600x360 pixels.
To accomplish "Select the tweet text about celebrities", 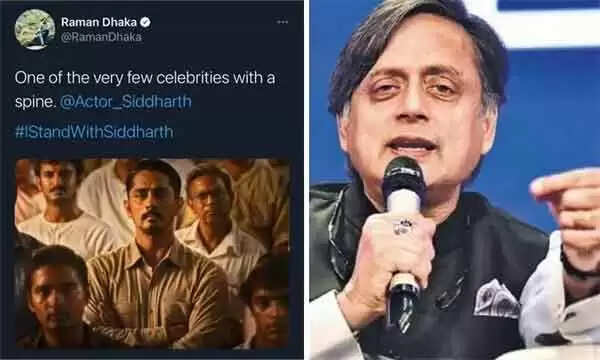I will (145, 90).
